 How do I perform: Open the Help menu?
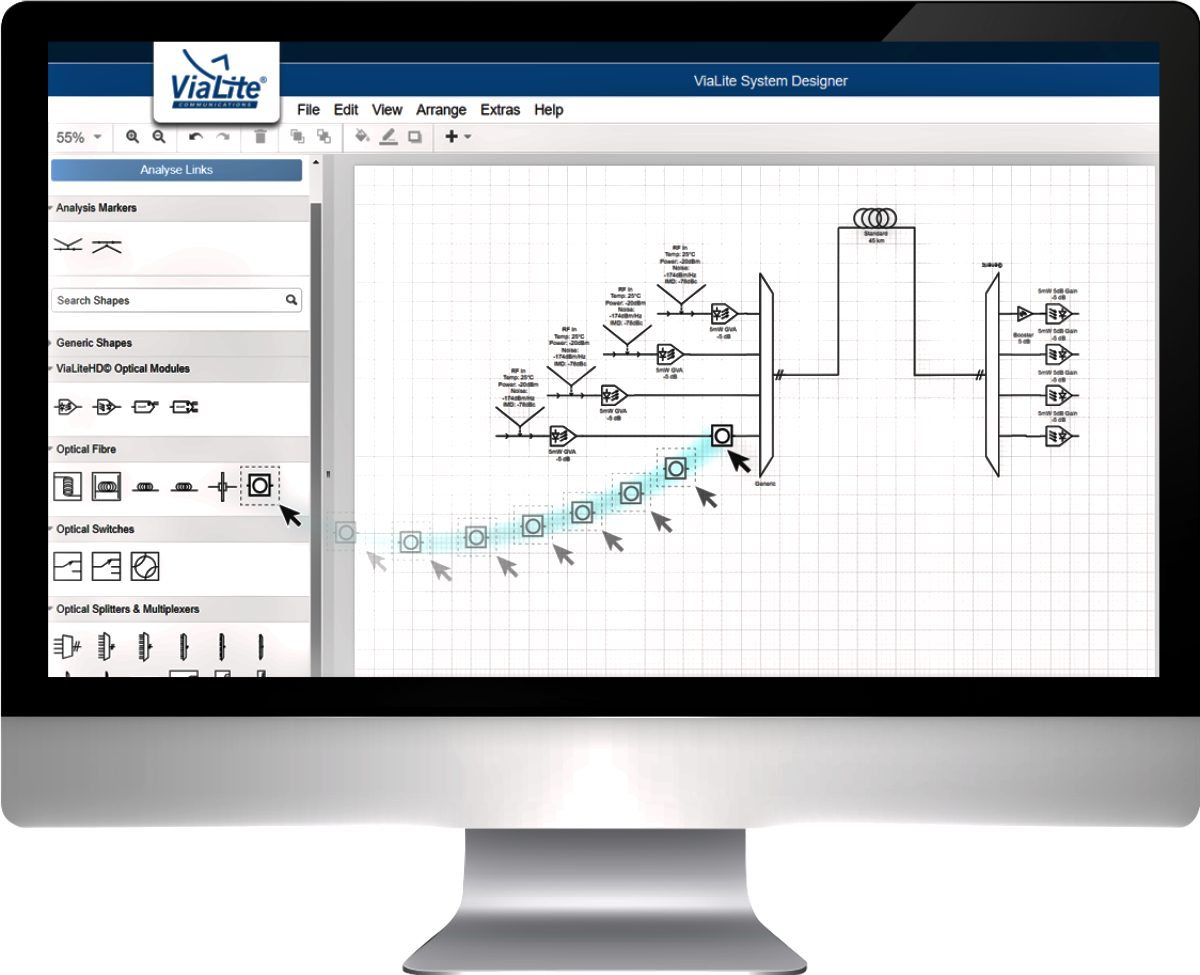click(x=549, y=110)
